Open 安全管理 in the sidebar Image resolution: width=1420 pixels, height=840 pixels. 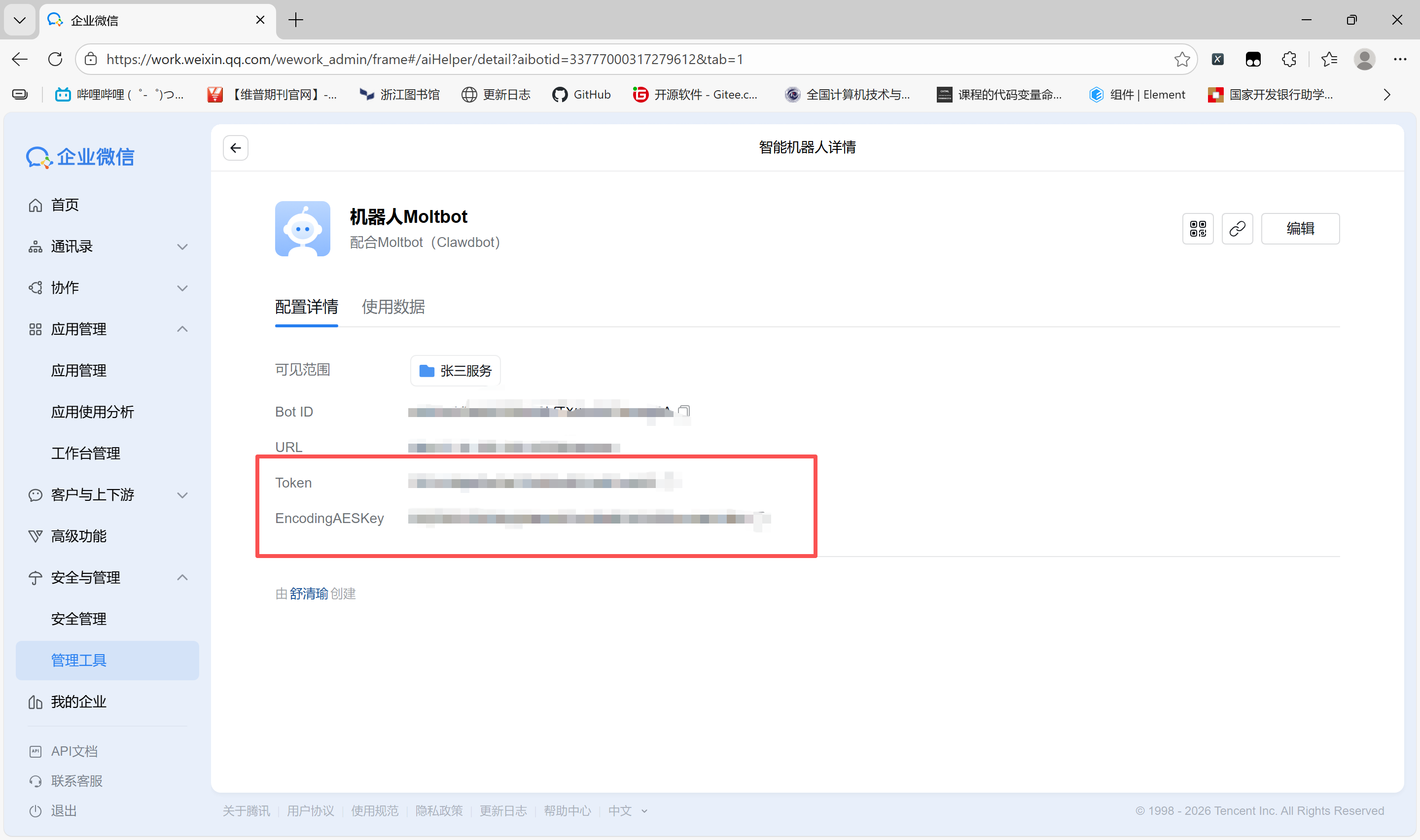[79, 619]
